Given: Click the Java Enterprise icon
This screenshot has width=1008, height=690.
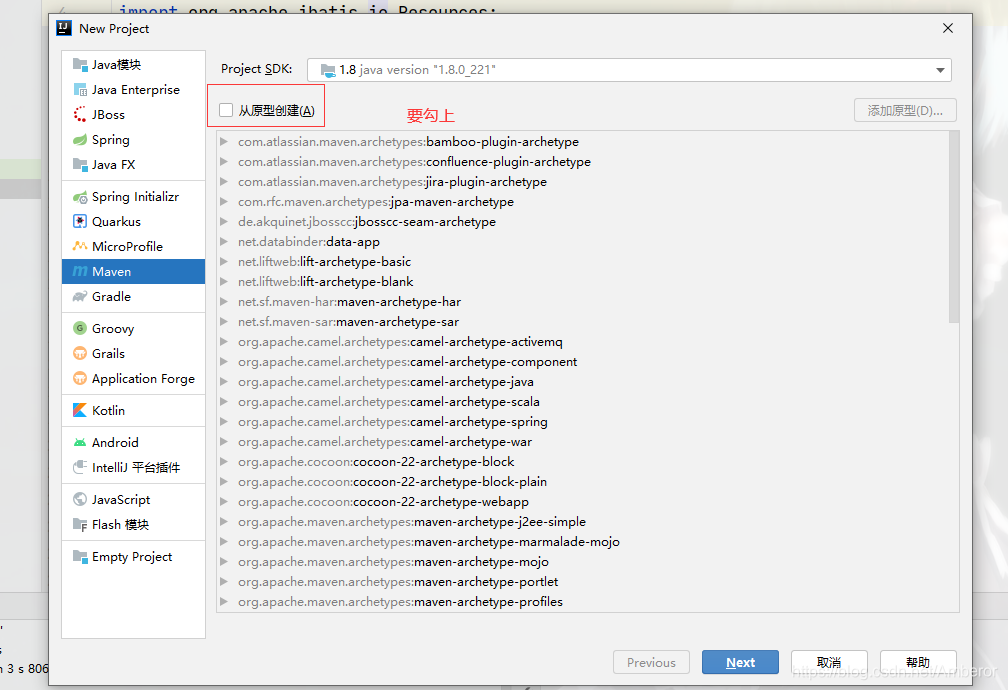Looking at the screenshot, I should click(80, 89).
